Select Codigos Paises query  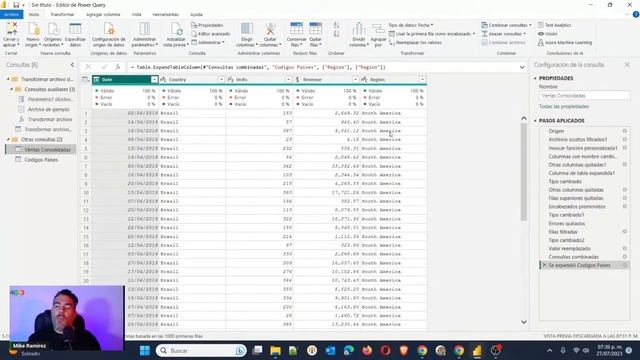41,160
